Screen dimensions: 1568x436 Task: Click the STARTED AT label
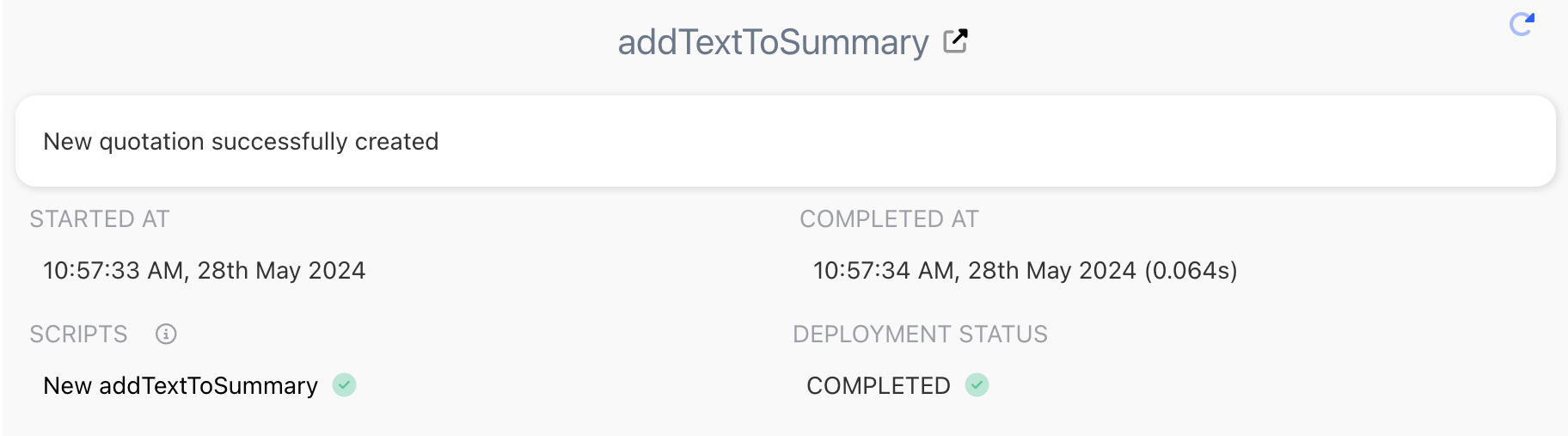(100, 219)
